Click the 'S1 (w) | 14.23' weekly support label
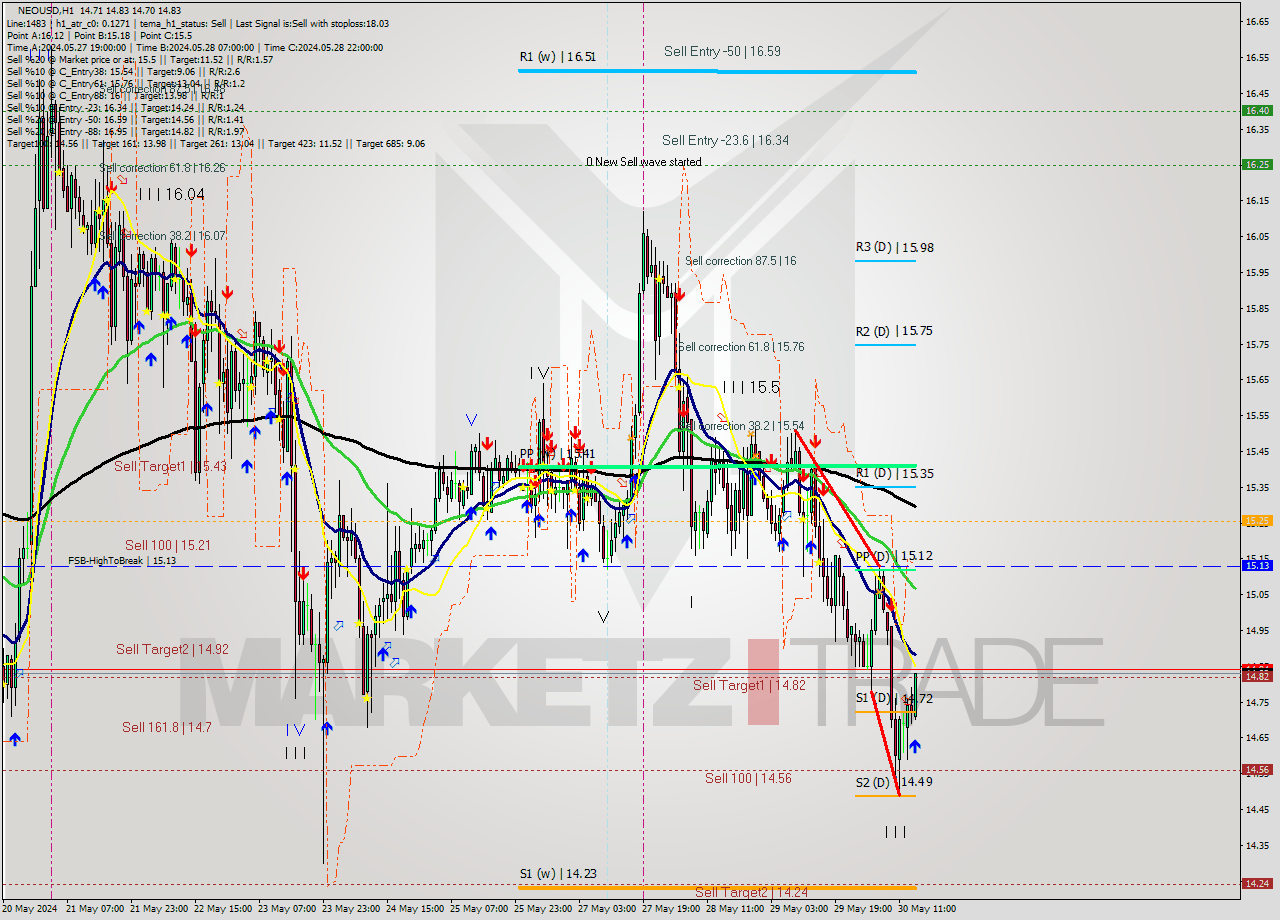The height and width of the screenshot is (920, 1280). coord(558,874)
